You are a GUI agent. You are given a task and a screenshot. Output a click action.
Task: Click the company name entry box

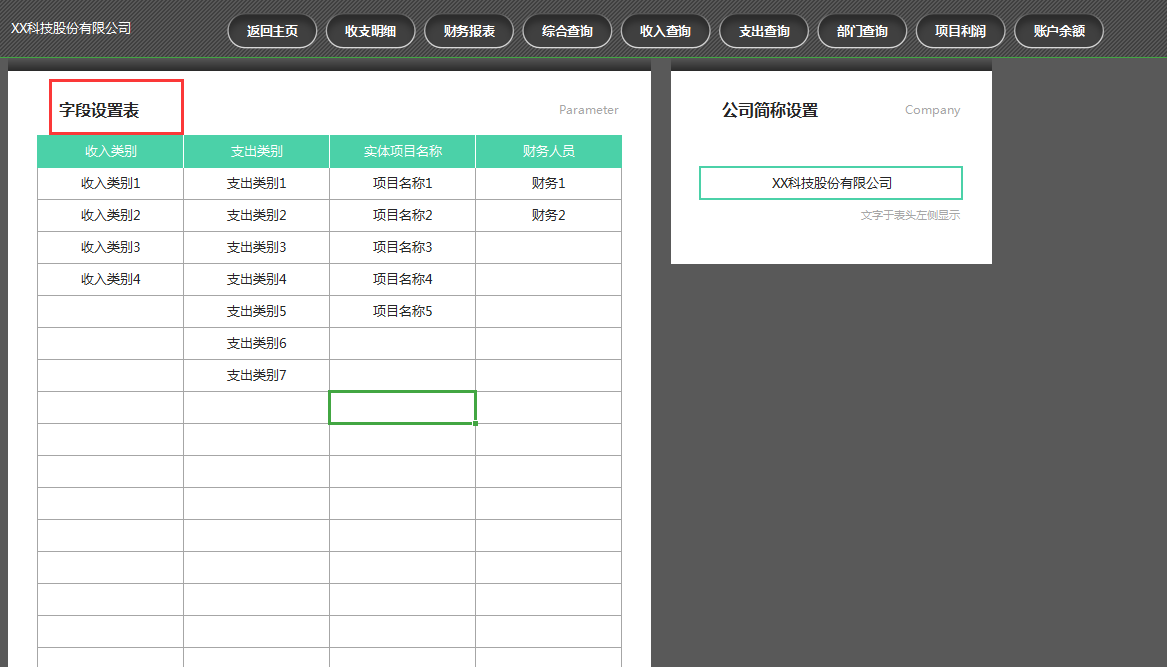[x=830, y=183]
